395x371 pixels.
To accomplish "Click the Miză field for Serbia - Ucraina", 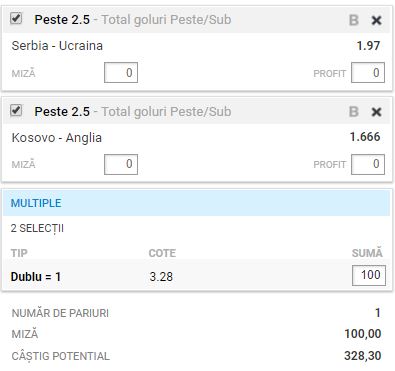I will pos(121,72).
